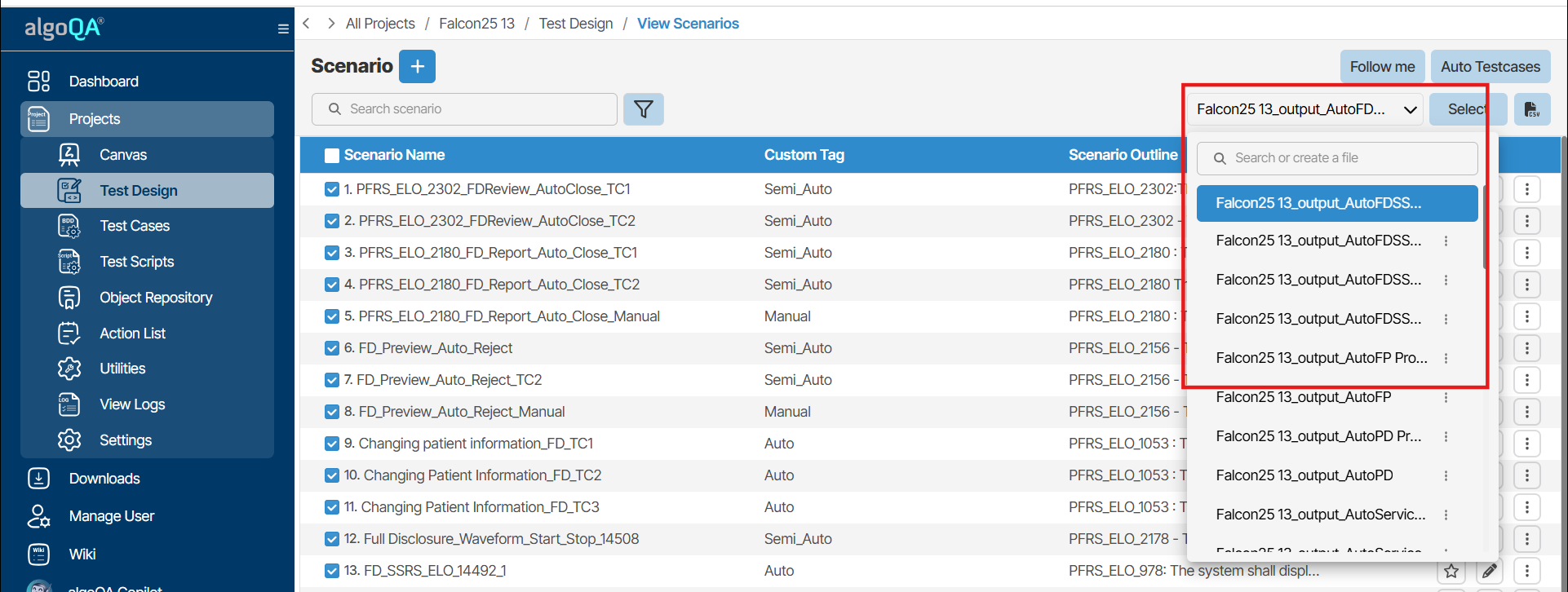1568x592 pixels.
Task: Select the Test Design menu item
Action: click(x=147, y=191)
